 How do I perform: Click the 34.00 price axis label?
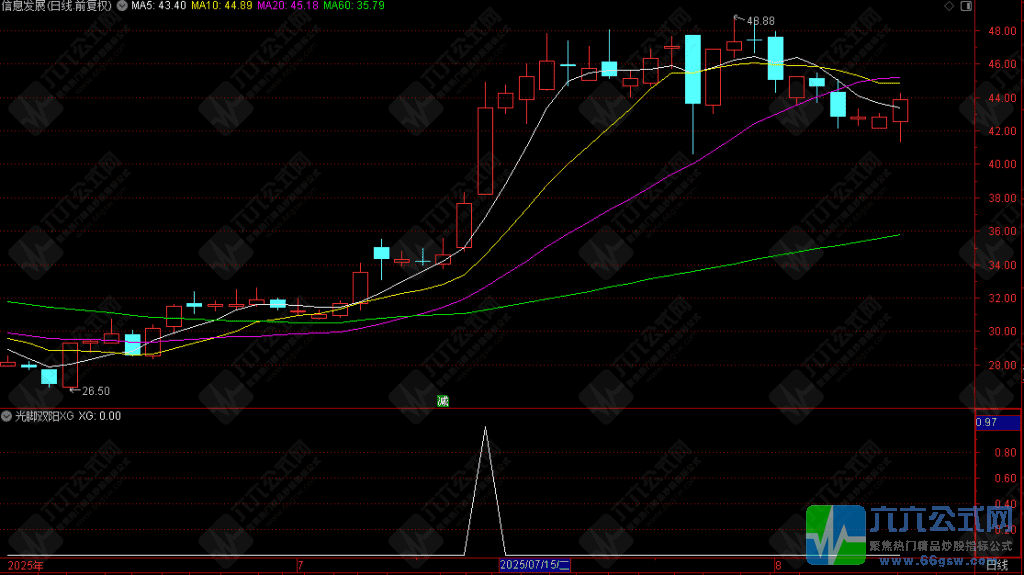(1002, 265)
